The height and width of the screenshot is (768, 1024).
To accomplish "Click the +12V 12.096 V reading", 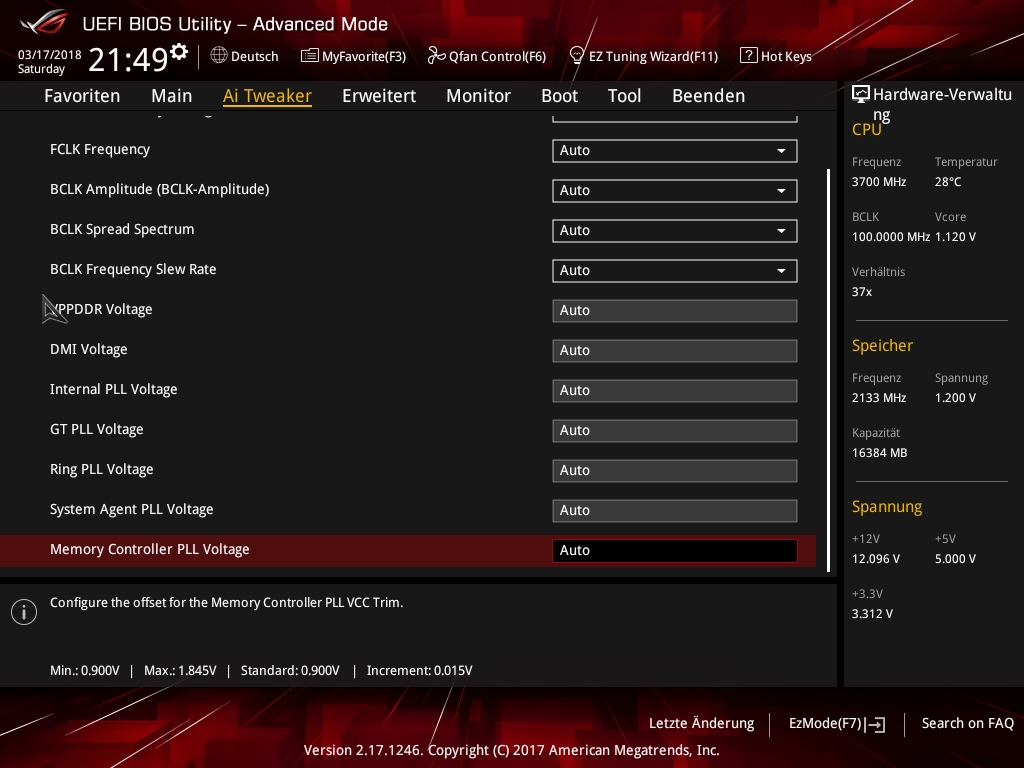I will [875, 558].
